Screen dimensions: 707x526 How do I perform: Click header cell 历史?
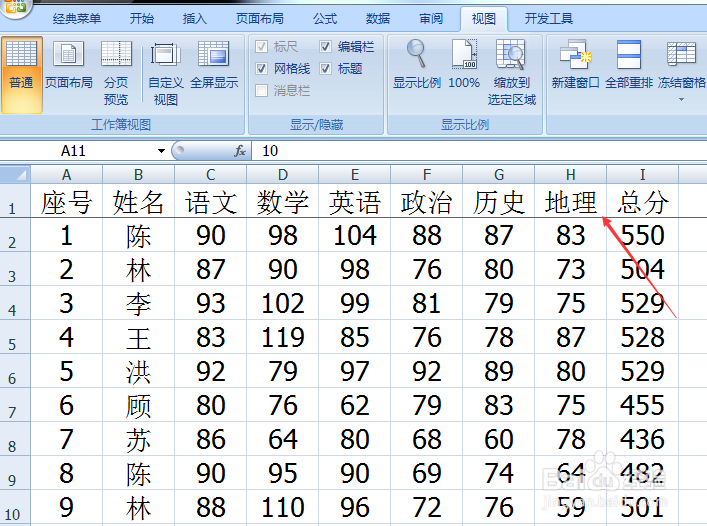499,201
